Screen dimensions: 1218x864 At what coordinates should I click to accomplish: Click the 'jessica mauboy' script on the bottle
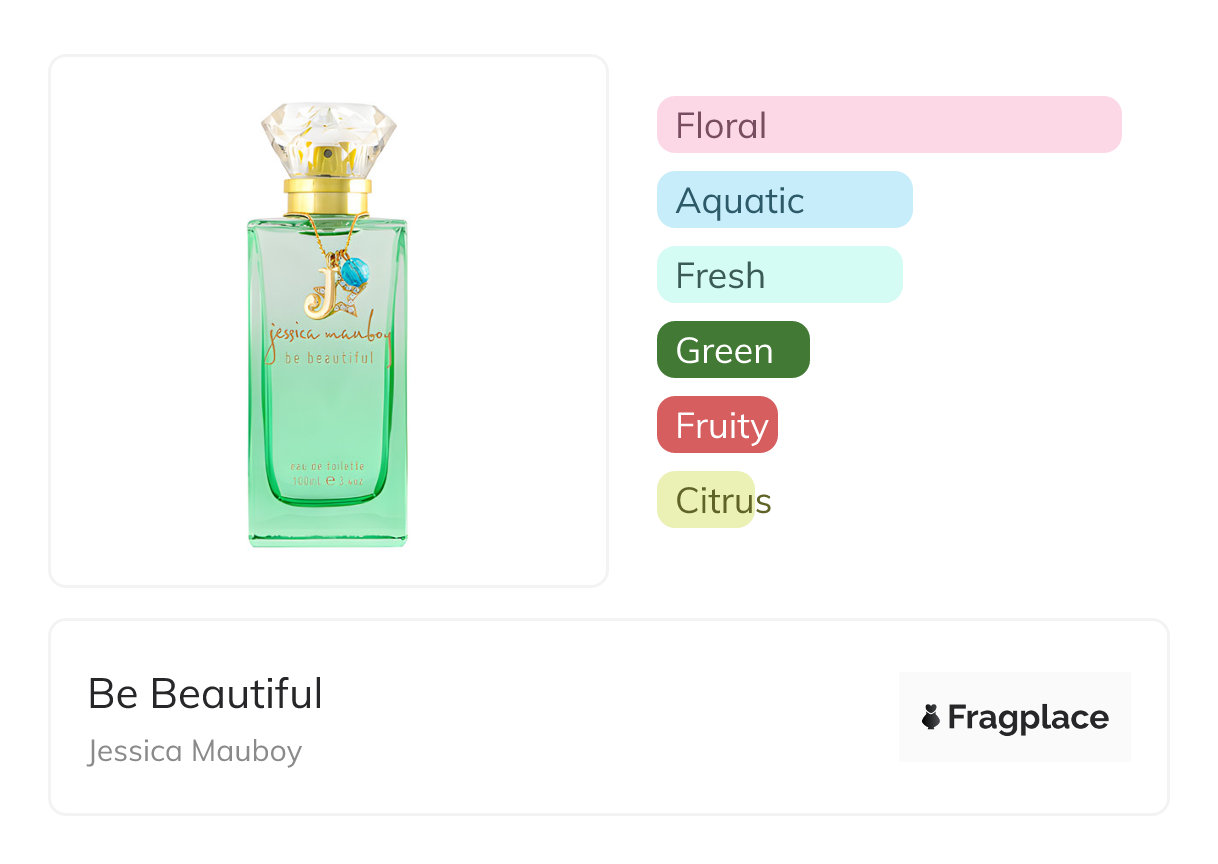pyautogui.click(x=328, y=335)
